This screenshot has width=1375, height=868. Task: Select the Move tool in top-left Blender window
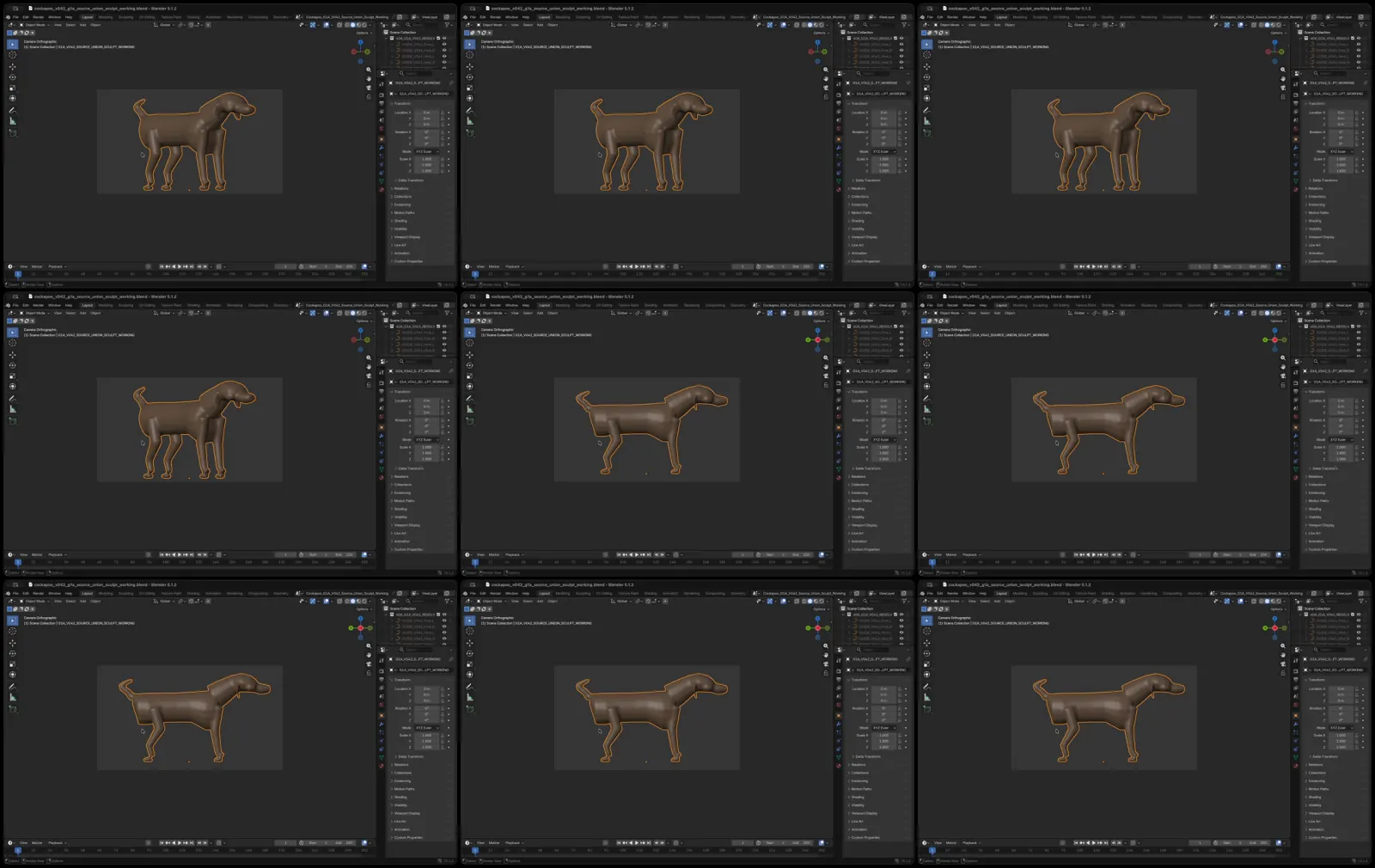pos(13,67)
